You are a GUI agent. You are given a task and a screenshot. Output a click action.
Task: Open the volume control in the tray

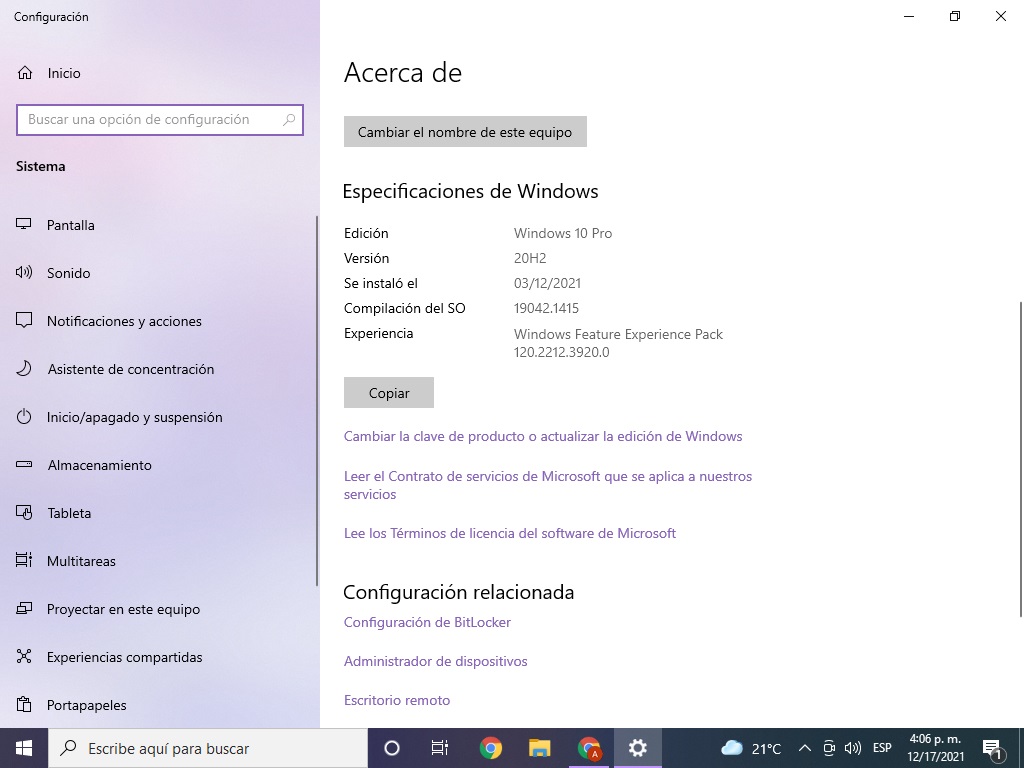pos(852,748)
